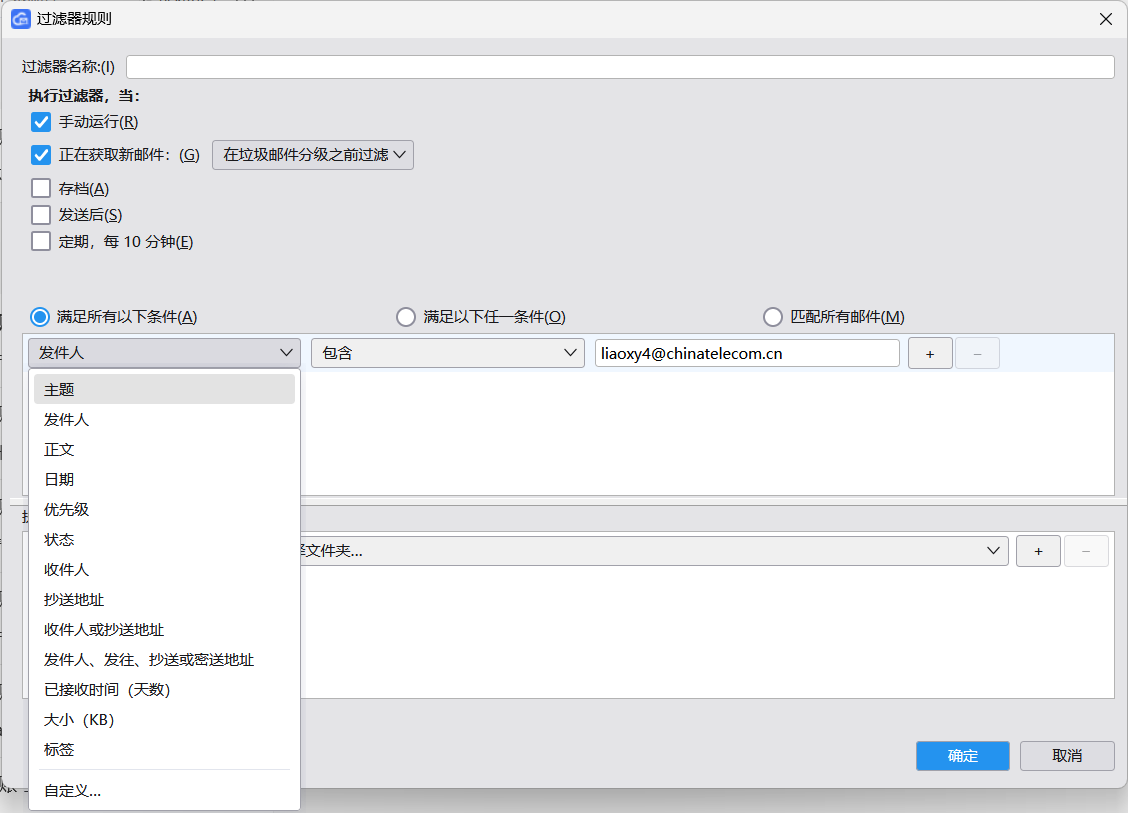Screen dimensions: 1128x813
Task: Choose 抄送地址 from the dropdown list
Action: pos(165,599)
